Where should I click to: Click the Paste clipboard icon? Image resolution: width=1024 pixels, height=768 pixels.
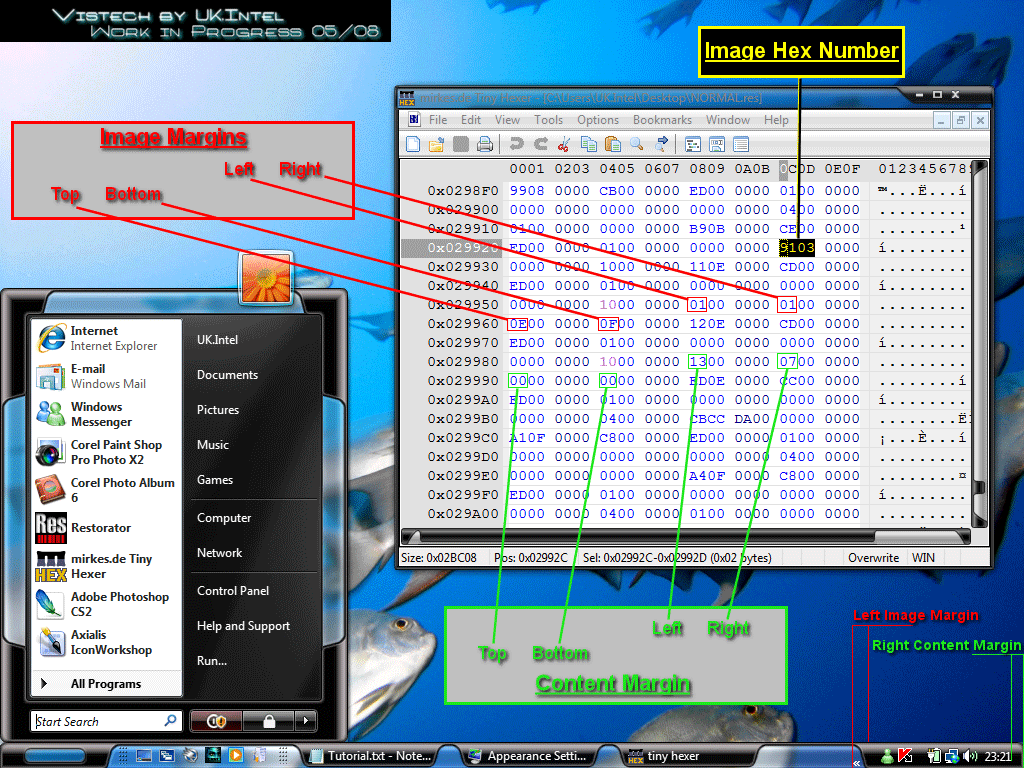tap(613, 144)
